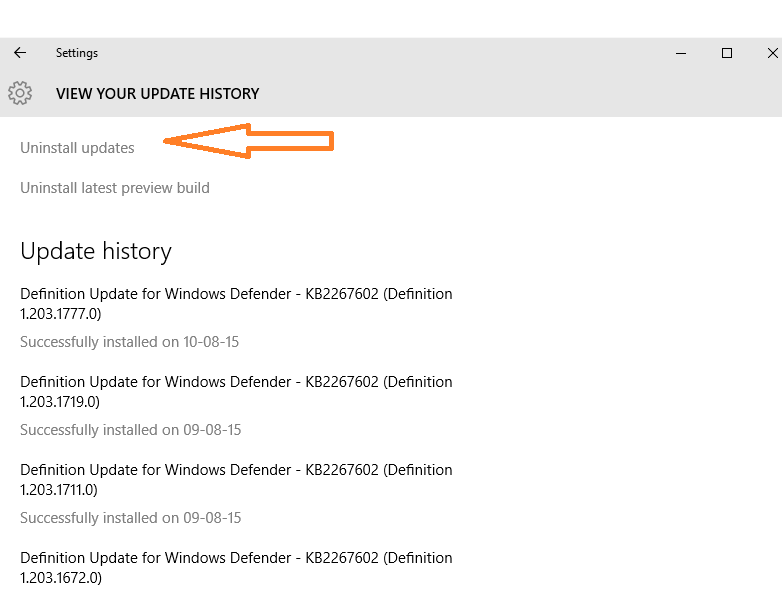The width and height of the screenshot is (782, 589).
Task: Close the Settings window
Action: click(773, 53)
